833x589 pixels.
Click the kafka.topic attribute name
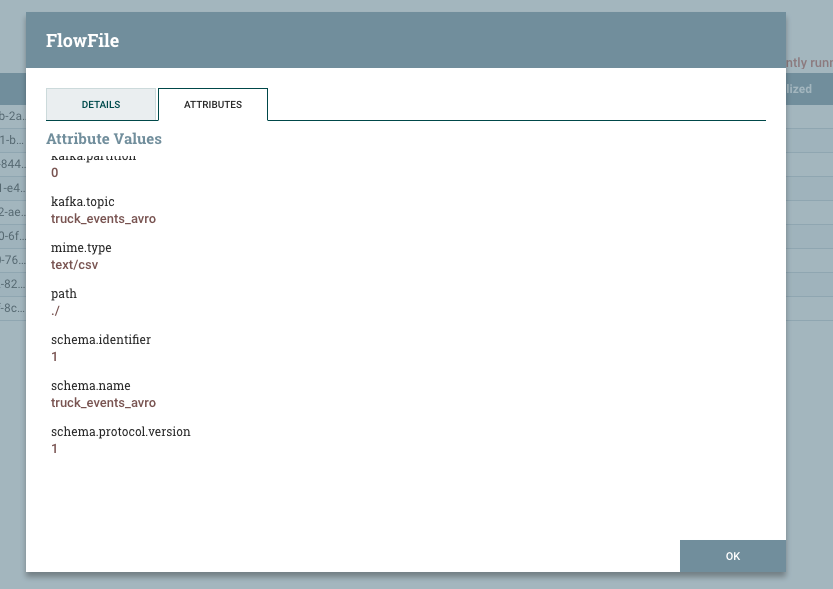82,202
